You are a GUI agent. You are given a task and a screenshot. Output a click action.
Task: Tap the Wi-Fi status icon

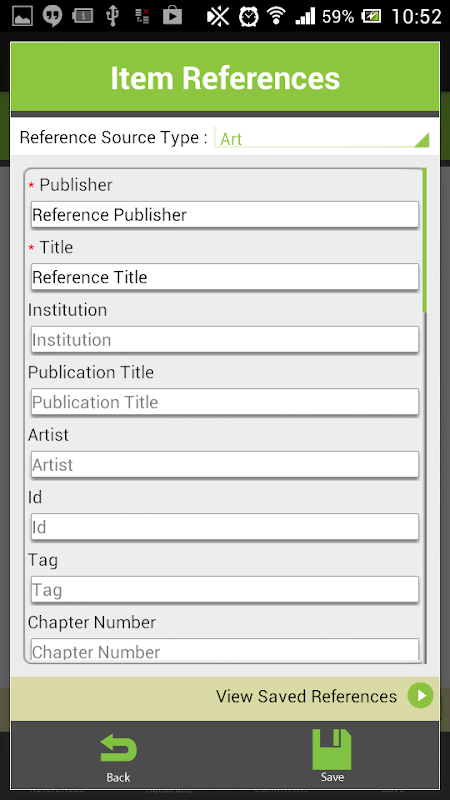pyautogui.click(x=276, y=16)
